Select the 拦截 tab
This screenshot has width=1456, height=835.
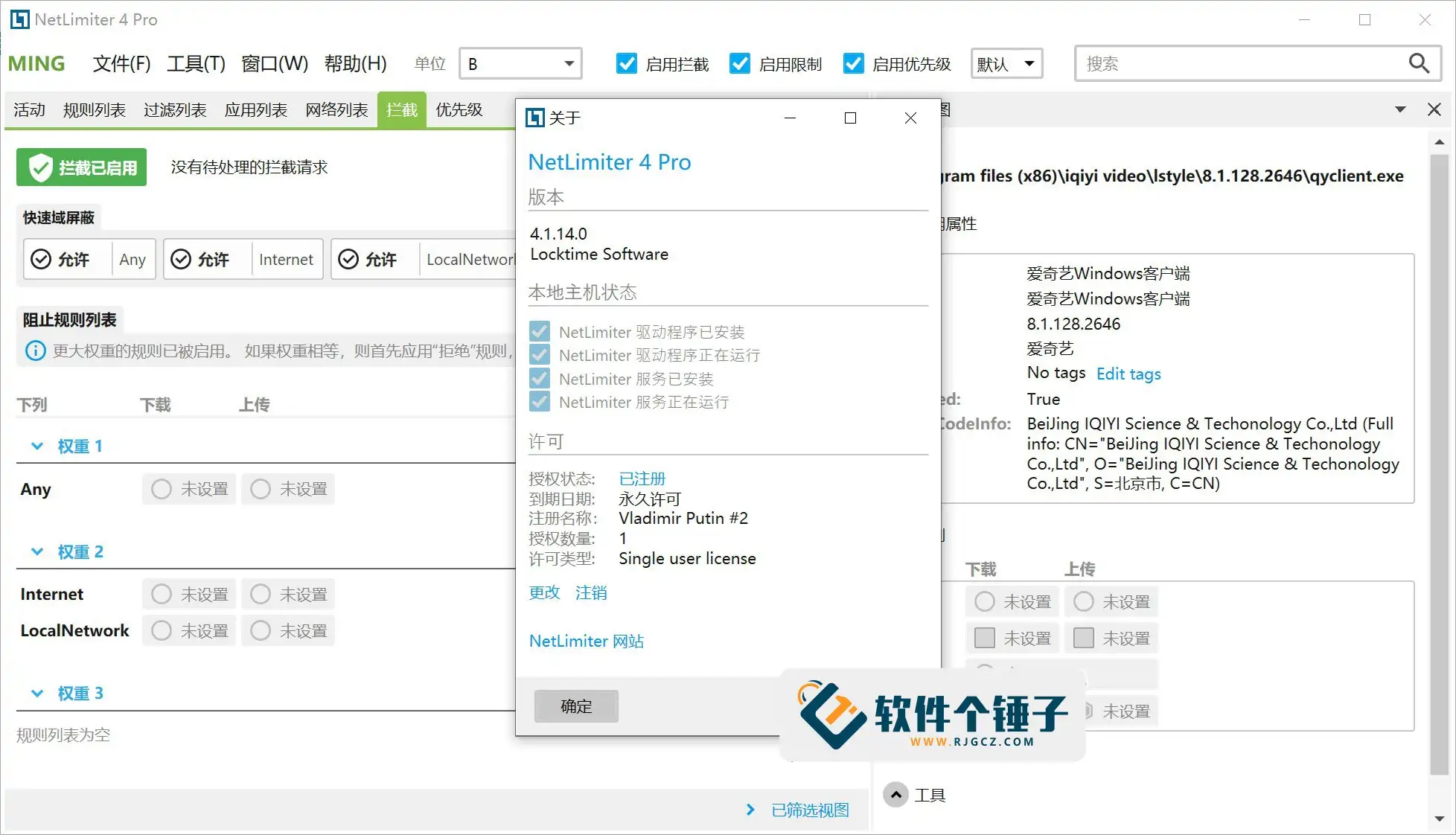tap(402, 110)
